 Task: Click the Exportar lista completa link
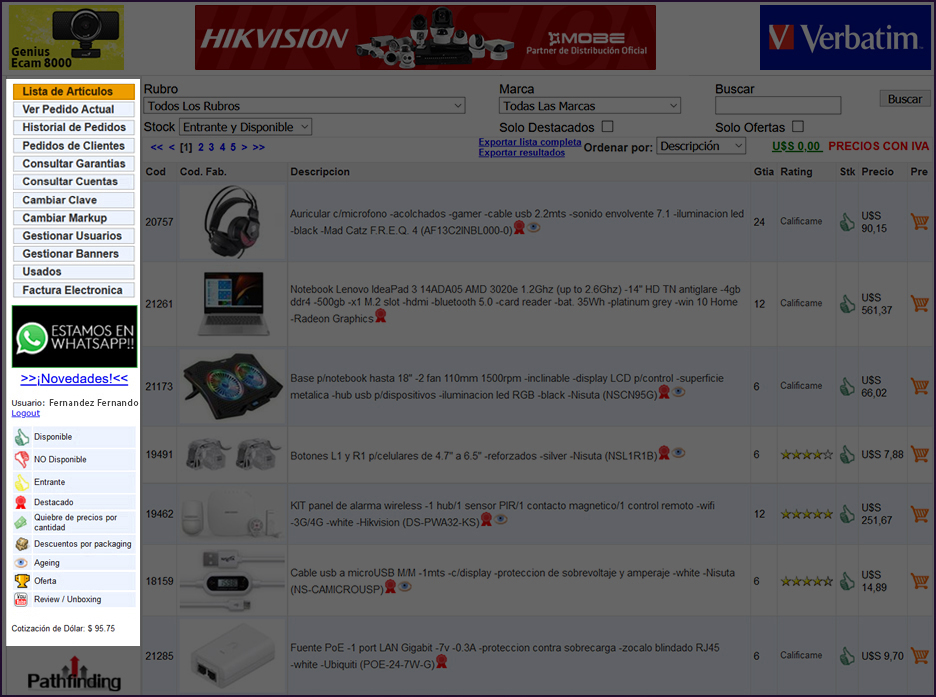click(x=529, y=142)
